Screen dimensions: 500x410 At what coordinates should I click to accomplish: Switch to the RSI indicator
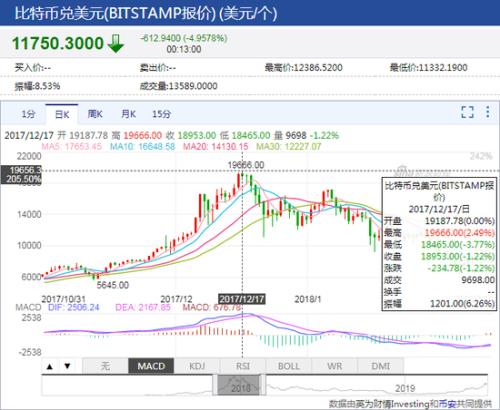243,366
